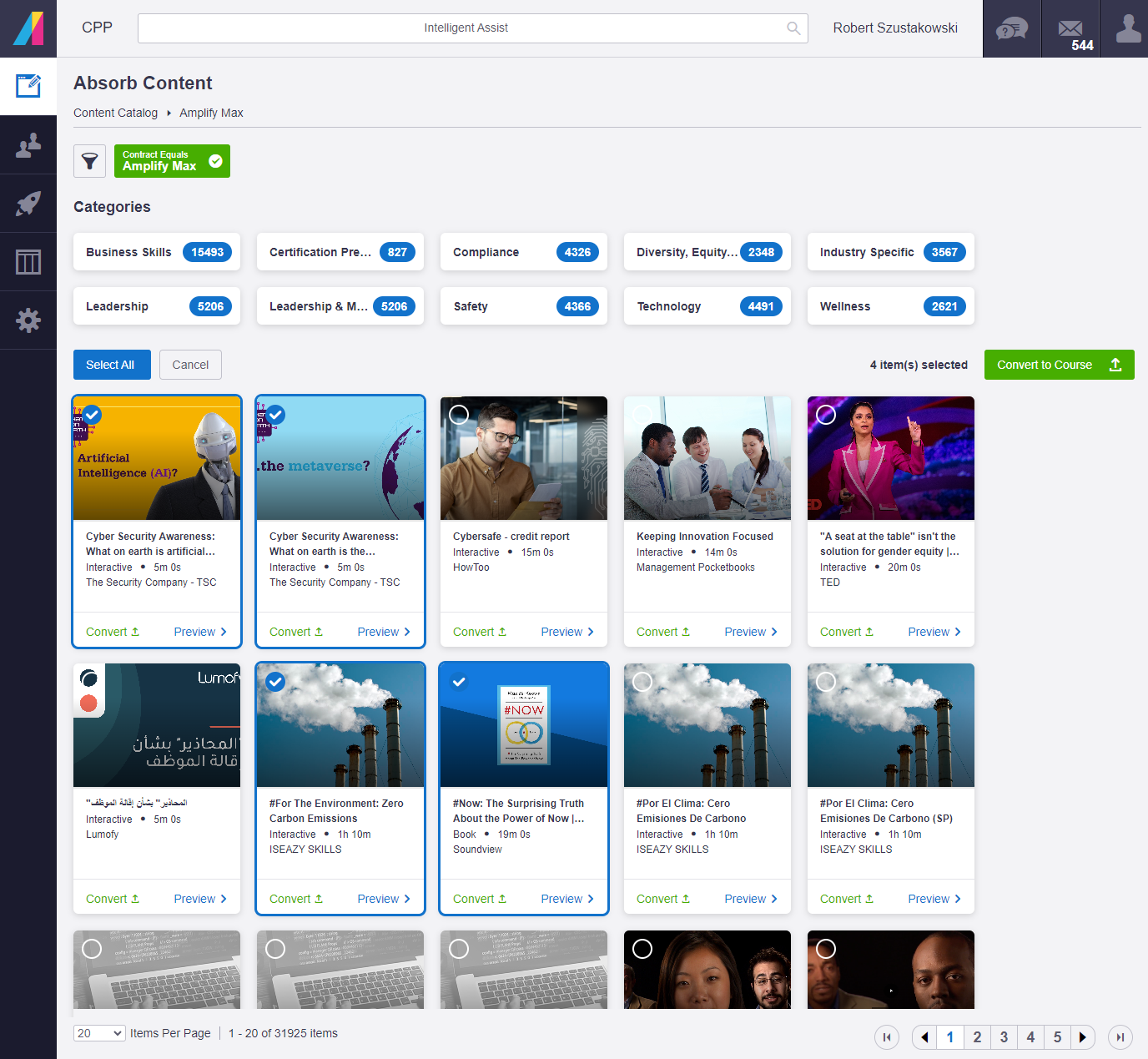Deselect the Artificial Intelligence course card
Screen dimensions: 1148x1059
(x=92, y=415)
